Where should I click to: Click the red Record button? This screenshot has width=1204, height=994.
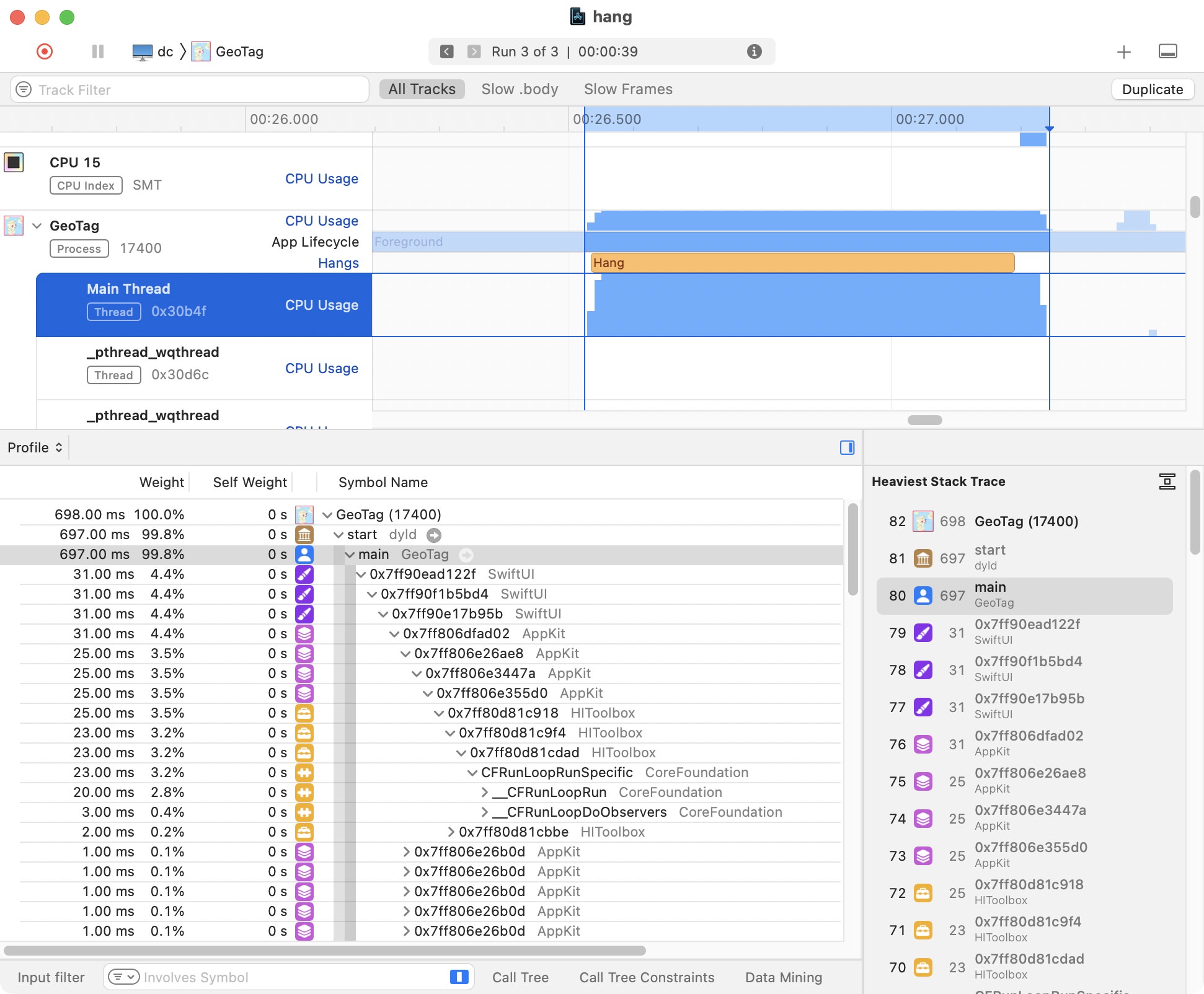click(x=45, y=51)
